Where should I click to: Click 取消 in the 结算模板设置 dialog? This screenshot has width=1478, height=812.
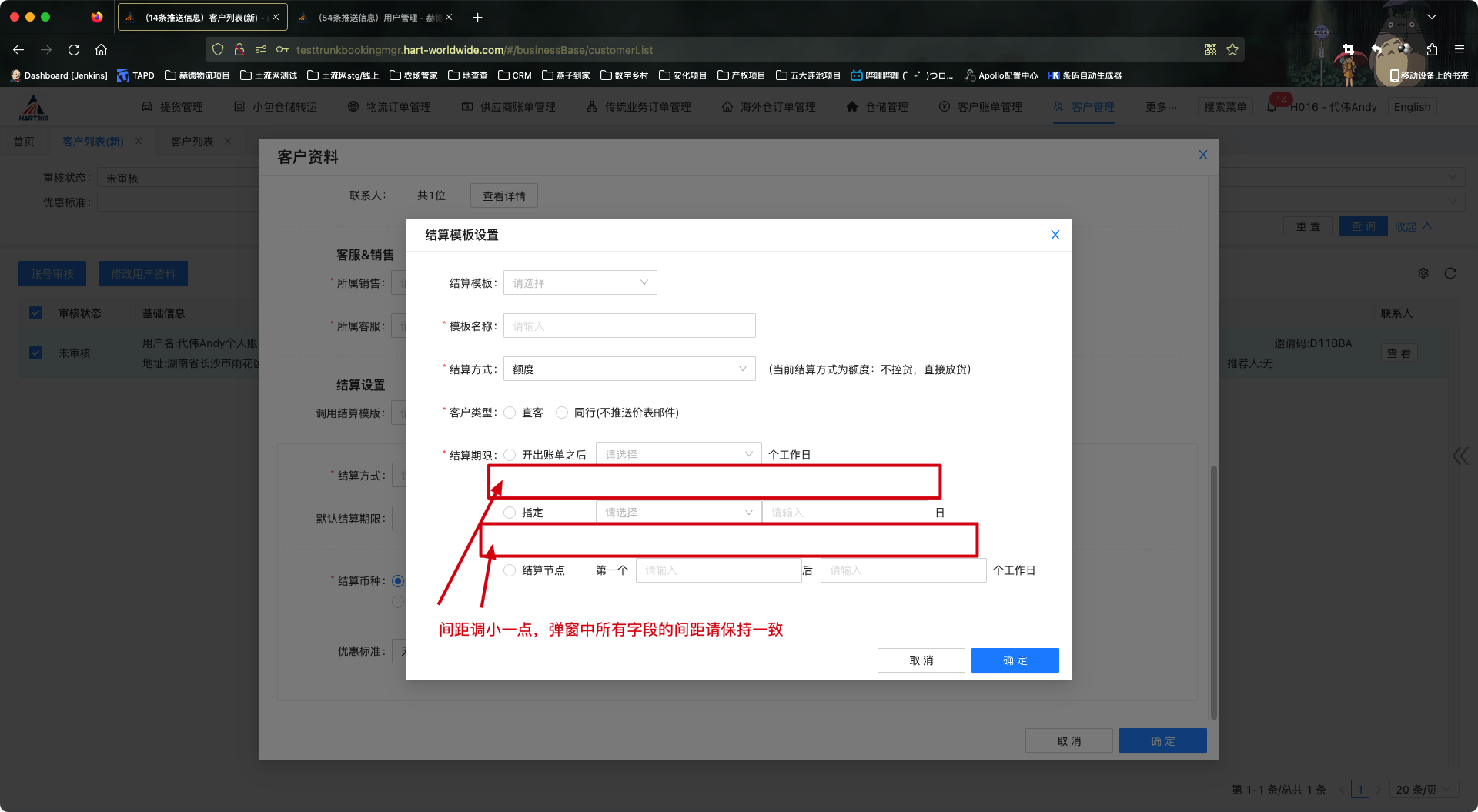pos(921,660)
